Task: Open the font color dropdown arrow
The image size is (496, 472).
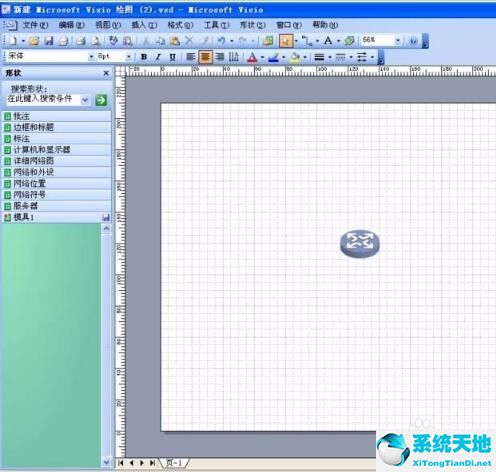Action: (x=262, y=58)
